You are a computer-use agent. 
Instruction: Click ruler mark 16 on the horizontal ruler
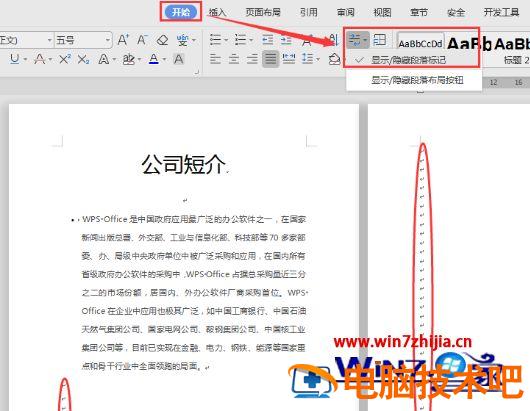point(518,82)
